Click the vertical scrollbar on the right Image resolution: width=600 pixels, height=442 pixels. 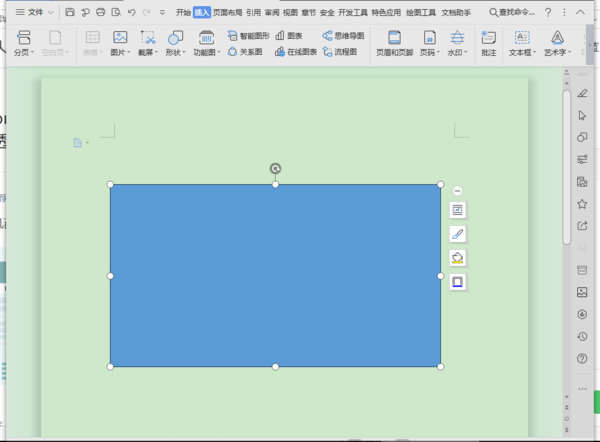[x=567, y=165]
